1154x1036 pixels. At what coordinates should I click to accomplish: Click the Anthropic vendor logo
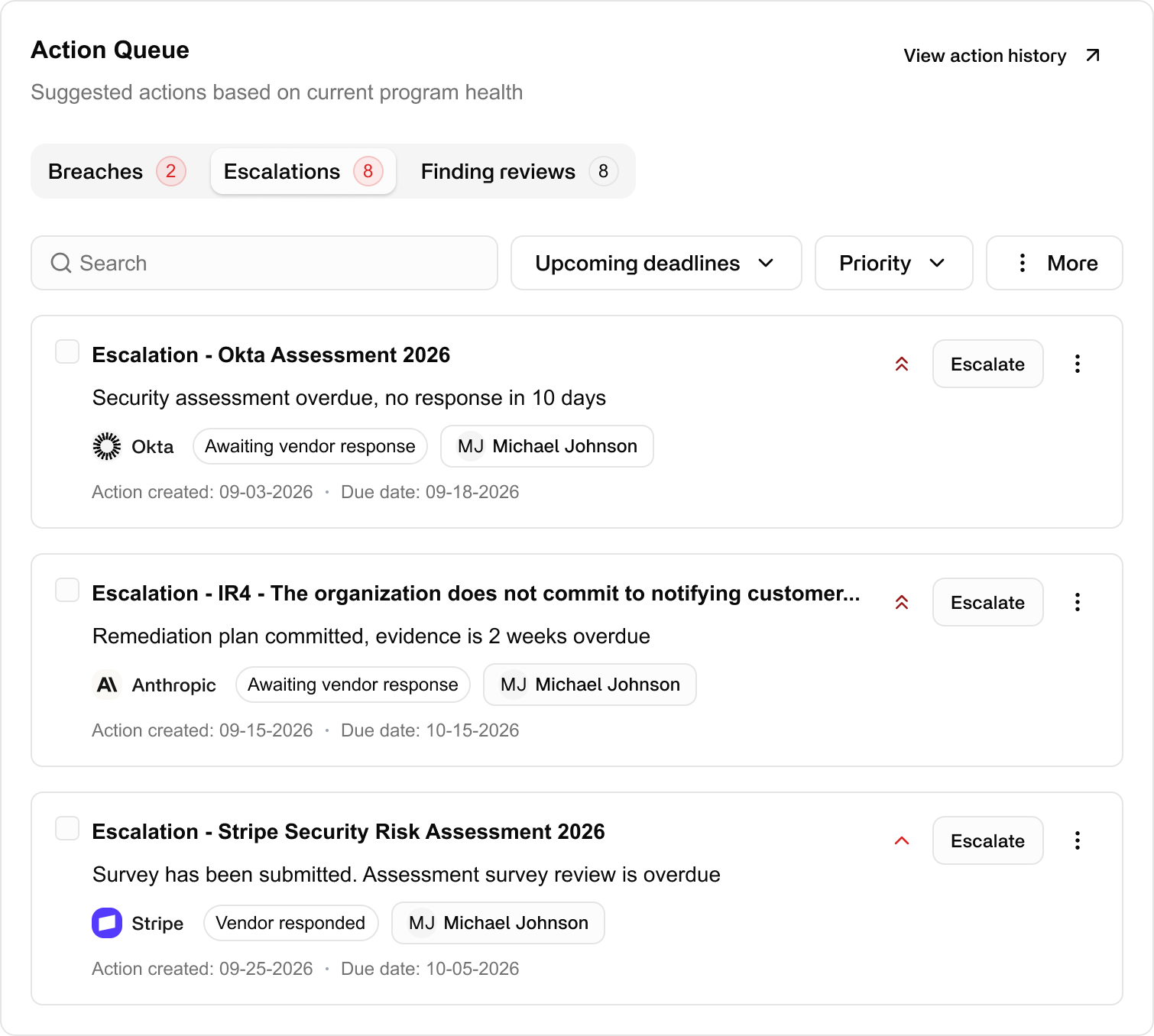pos(107,685)
